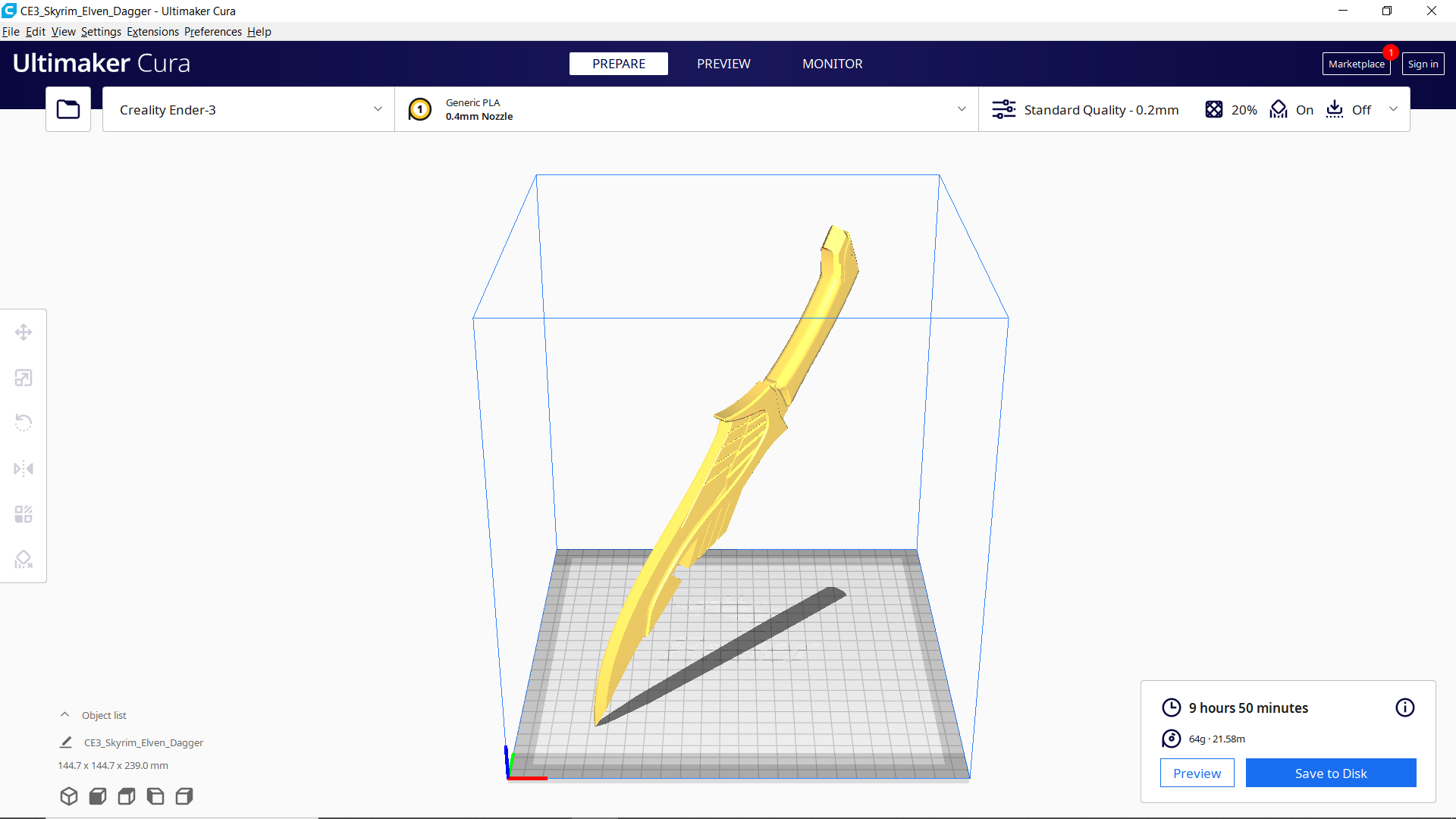1456x819 pixels.
Task: Open the Settings menu
Action: (x=101, y=32)
